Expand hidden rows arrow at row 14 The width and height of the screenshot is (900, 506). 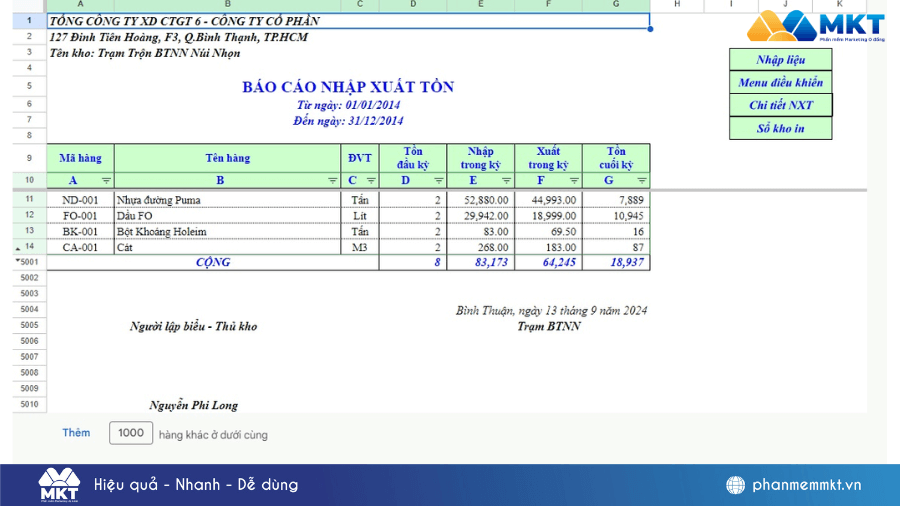[18, 249]
